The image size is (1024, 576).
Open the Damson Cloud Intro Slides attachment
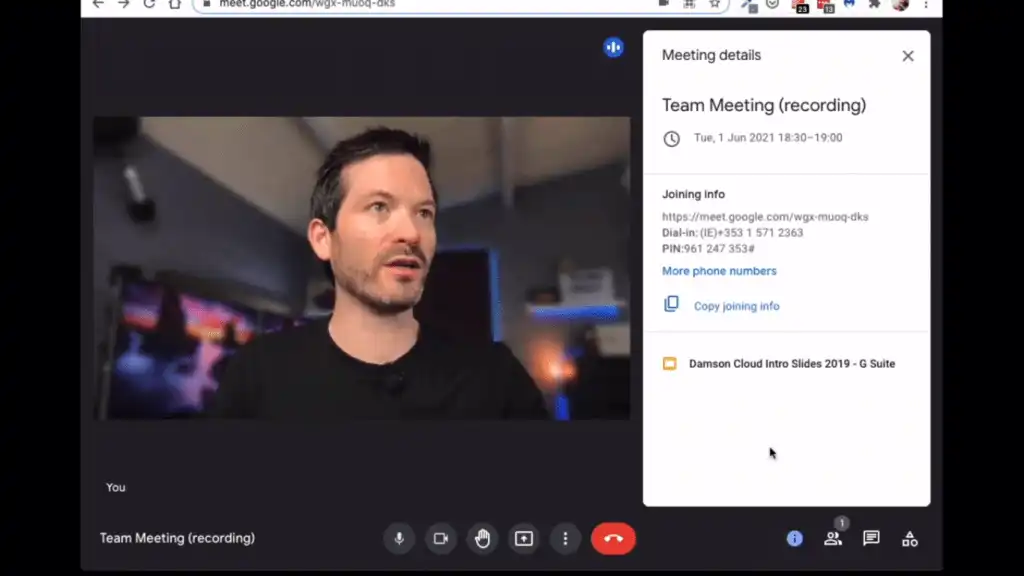(x=792, y=364)
